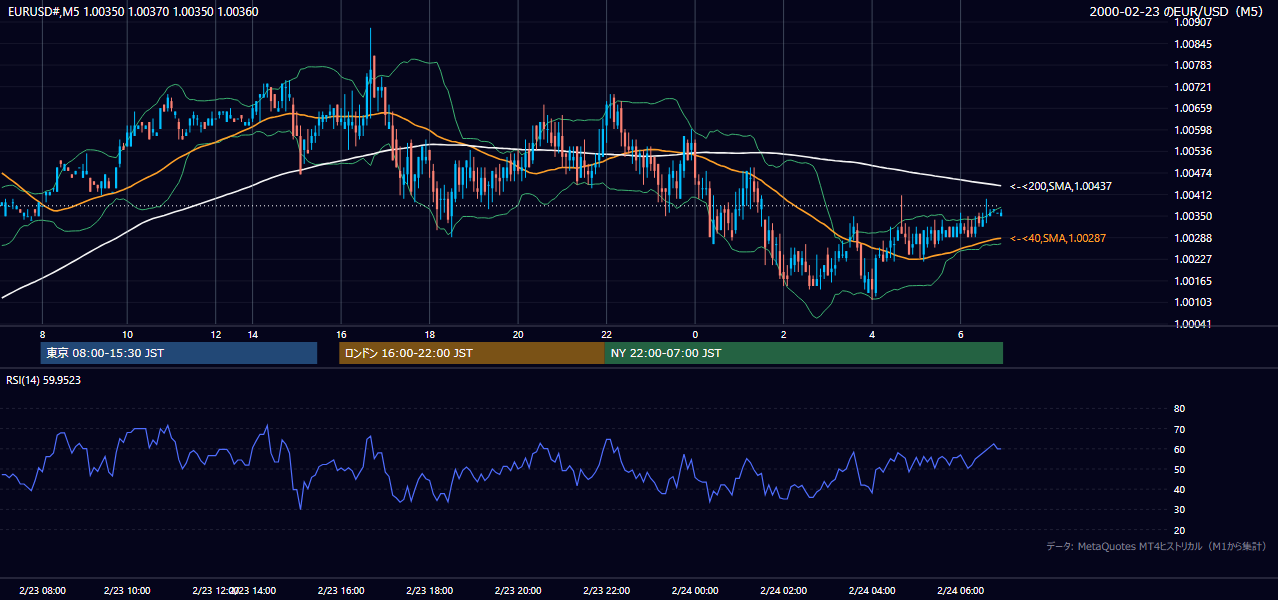Click hour label 0 on main chart axis

[695, 334]
